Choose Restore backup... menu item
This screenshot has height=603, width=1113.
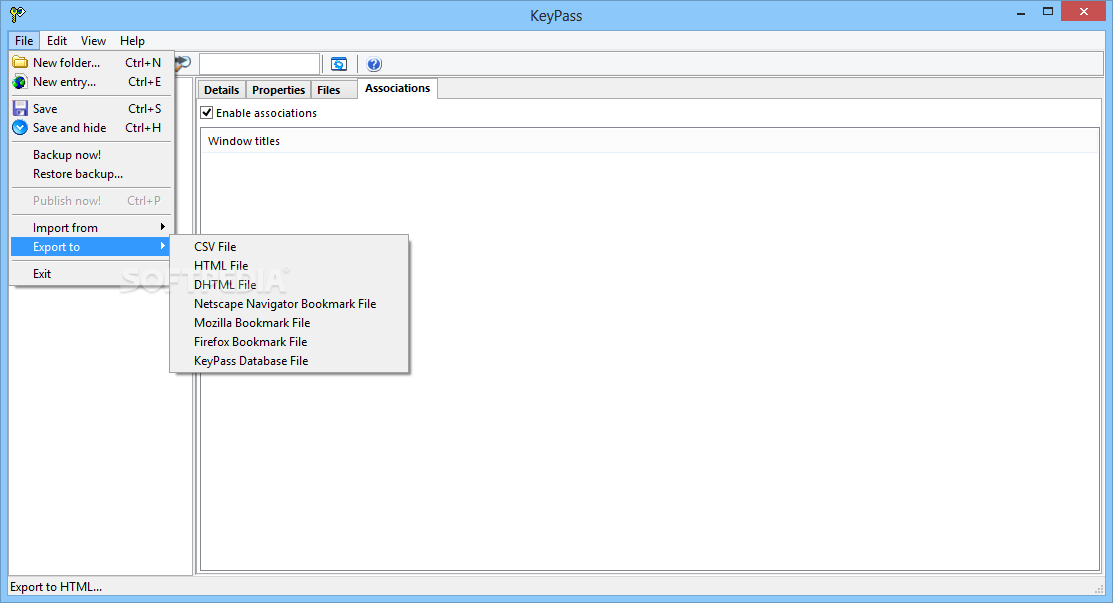point(92,174)
